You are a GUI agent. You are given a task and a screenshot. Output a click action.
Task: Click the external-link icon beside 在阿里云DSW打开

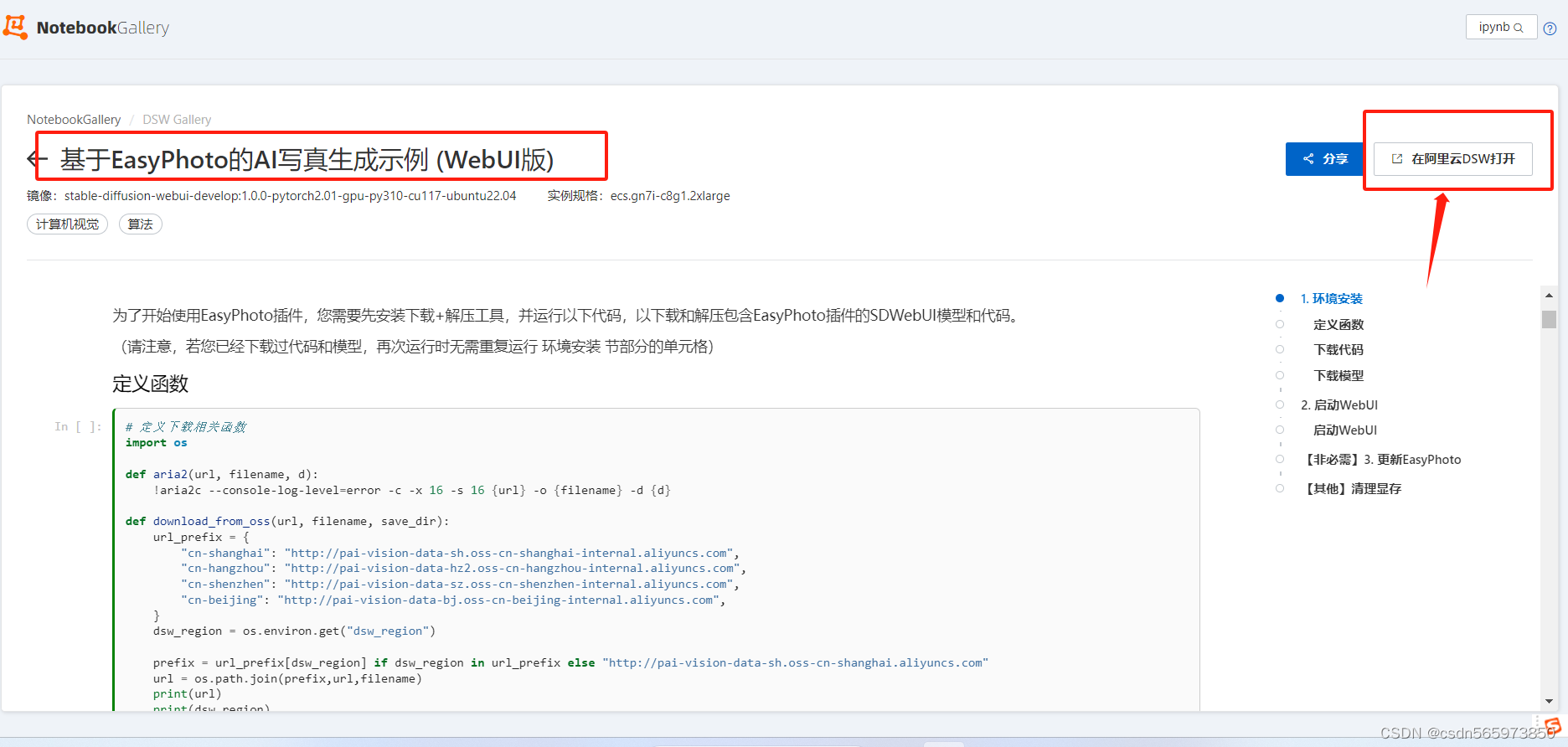coord(1397,158)
